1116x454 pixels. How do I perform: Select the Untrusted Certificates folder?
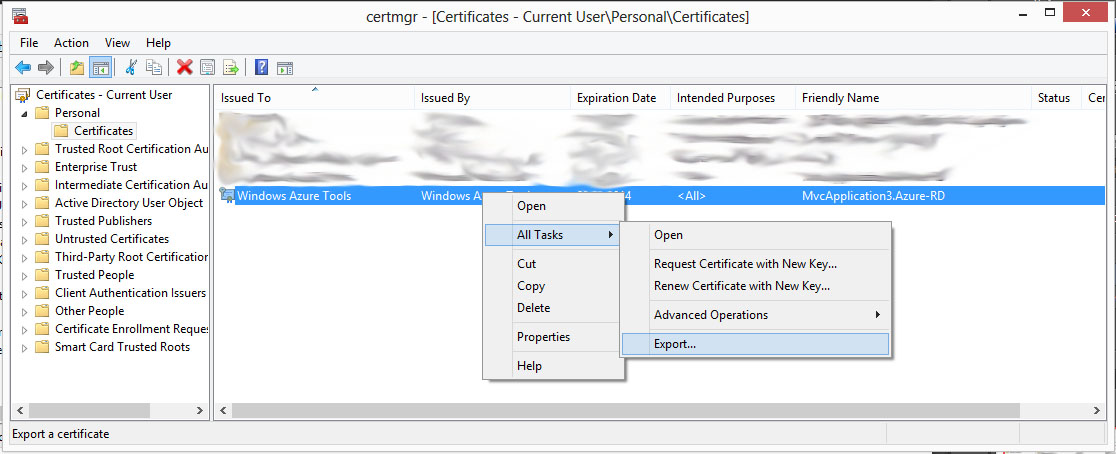tap(111, 239)
